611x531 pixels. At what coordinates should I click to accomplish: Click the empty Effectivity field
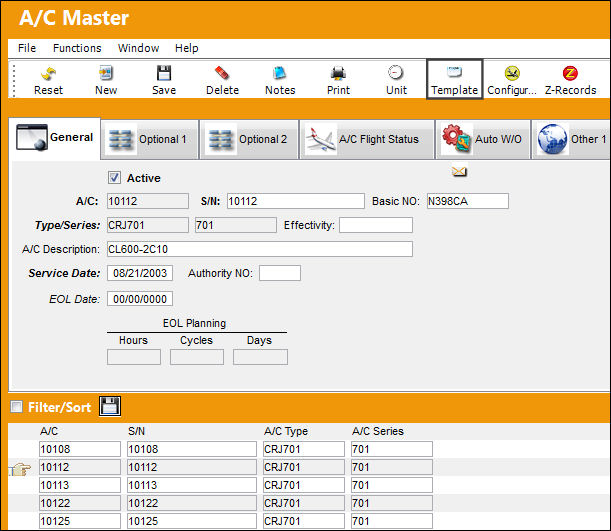(376, 225)
